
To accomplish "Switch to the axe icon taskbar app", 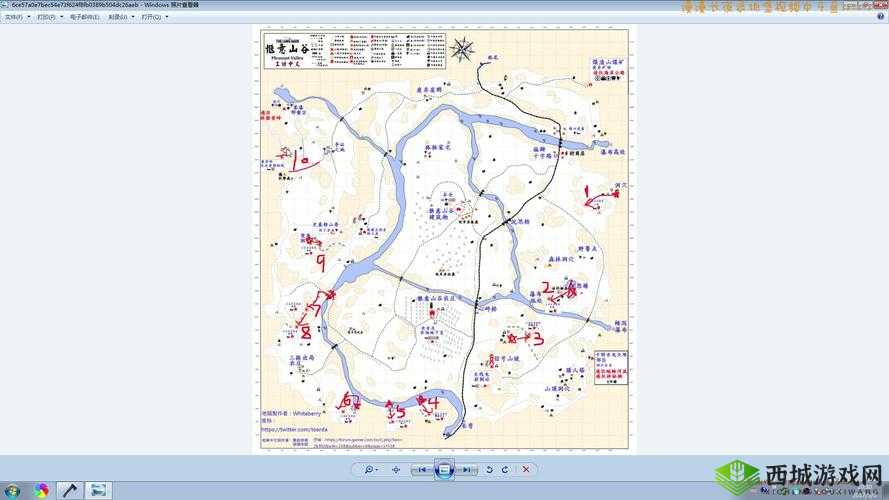I will [x=69, y=490].
